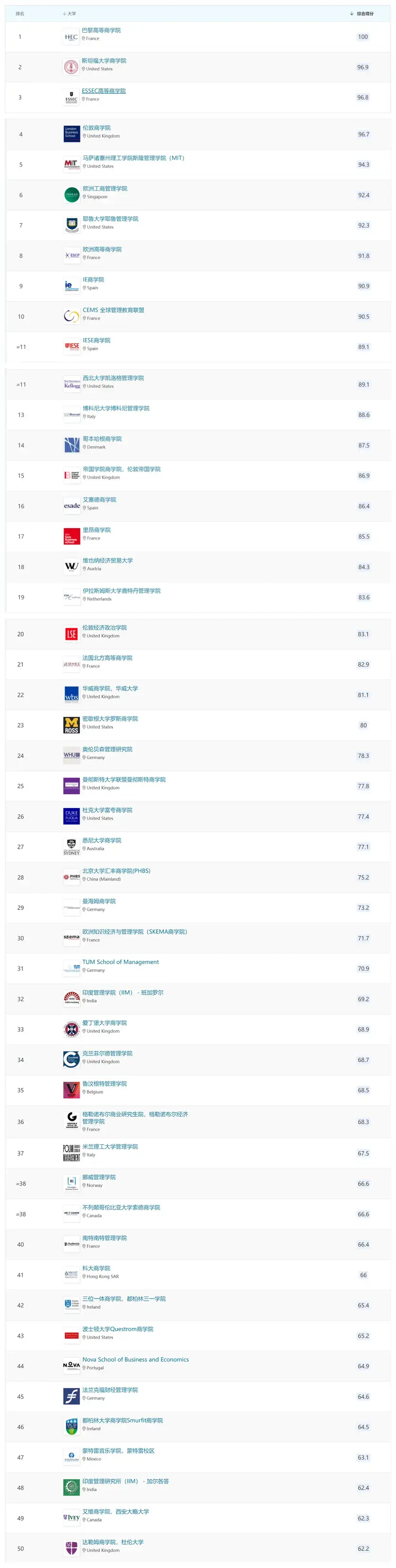
Task: Click the 北京大学汇丰商学院(PHBS) link
Action: 116,871
